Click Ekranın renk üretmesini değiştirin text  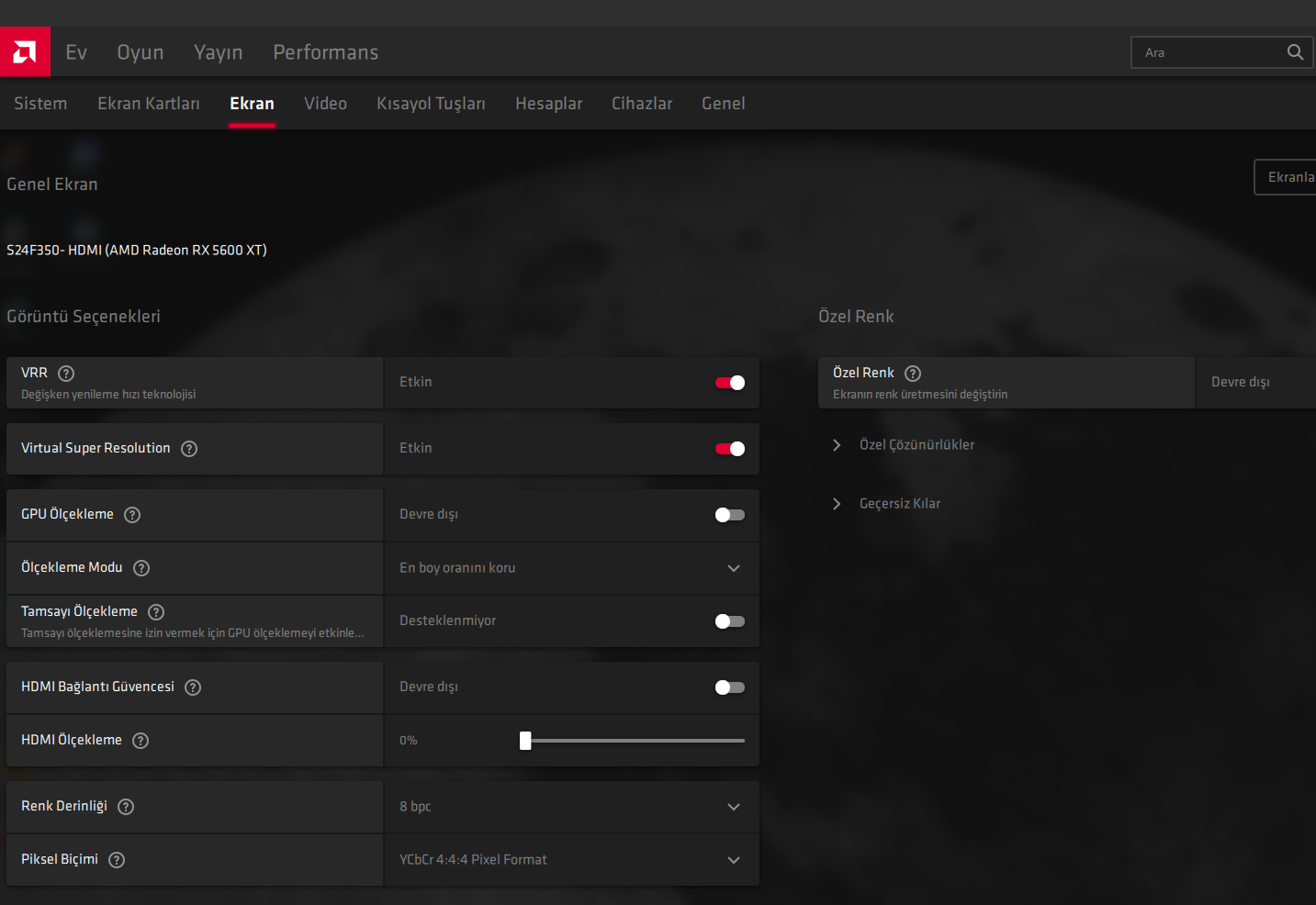point(920,395)
